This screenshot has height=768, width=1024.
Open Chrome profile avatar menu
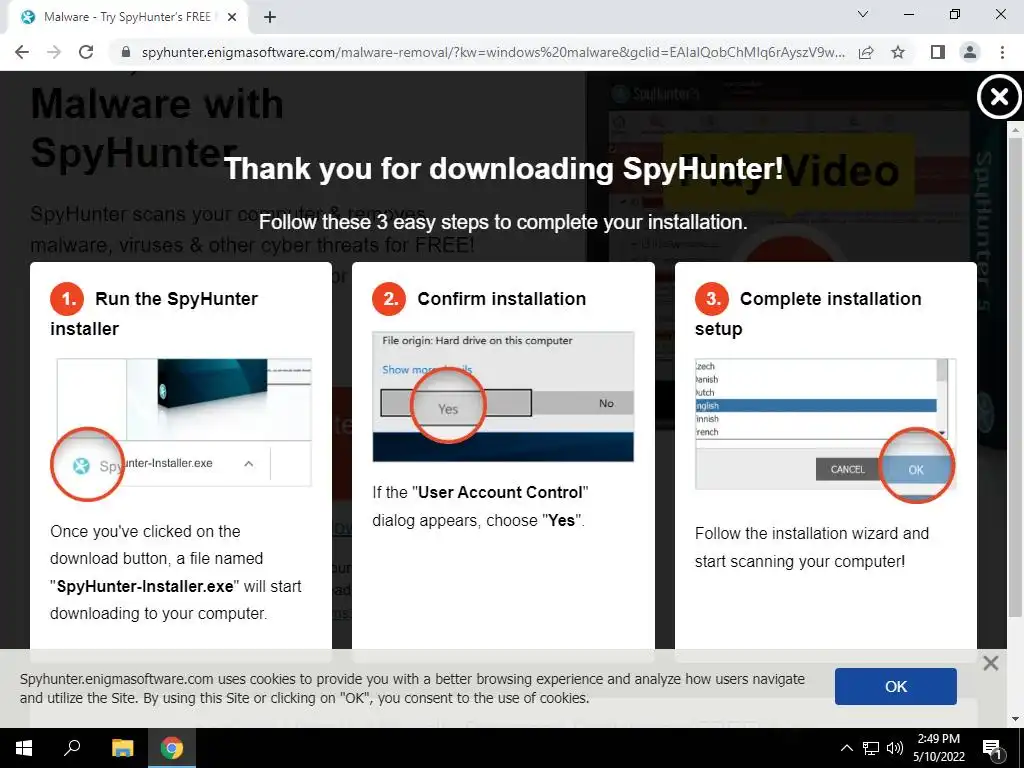click(x=970, y=52)
